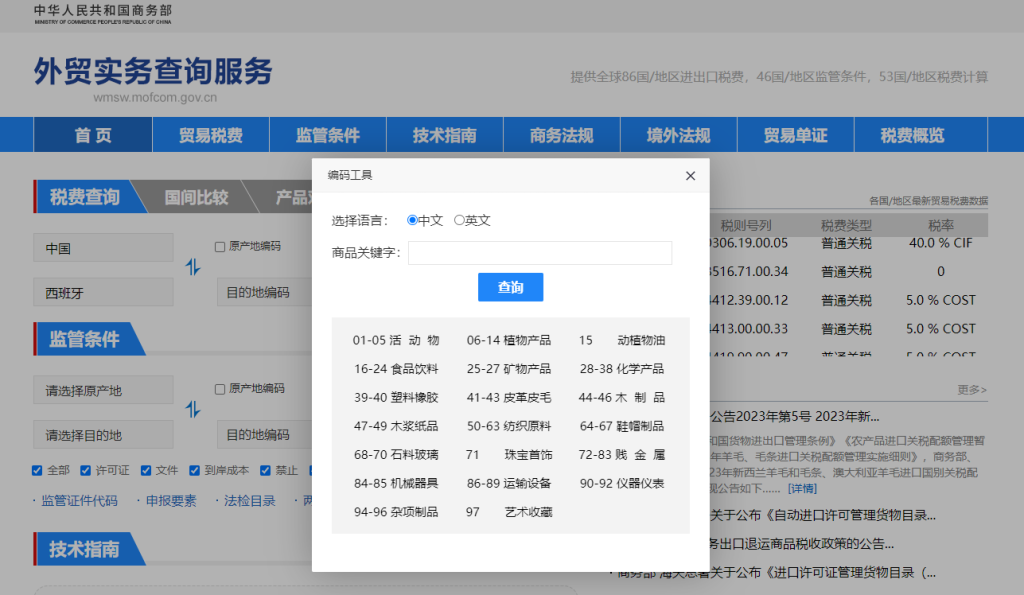Image resolution: width=1024 pixels, height=595 pixels.
Task: Open 申报要素 link
Action: coord(170,501)
